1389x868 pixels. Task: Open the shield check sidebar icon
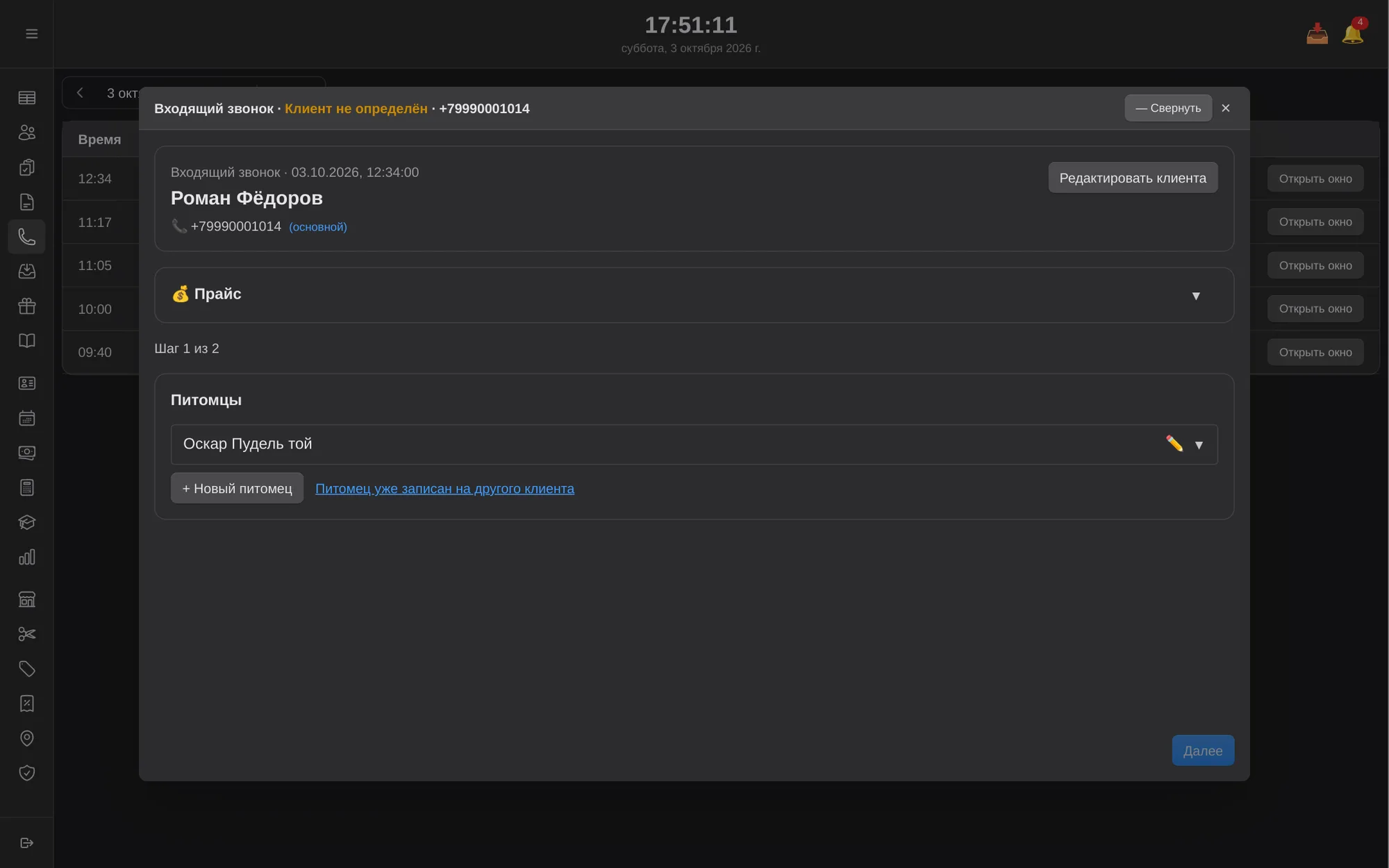(26, 773)
